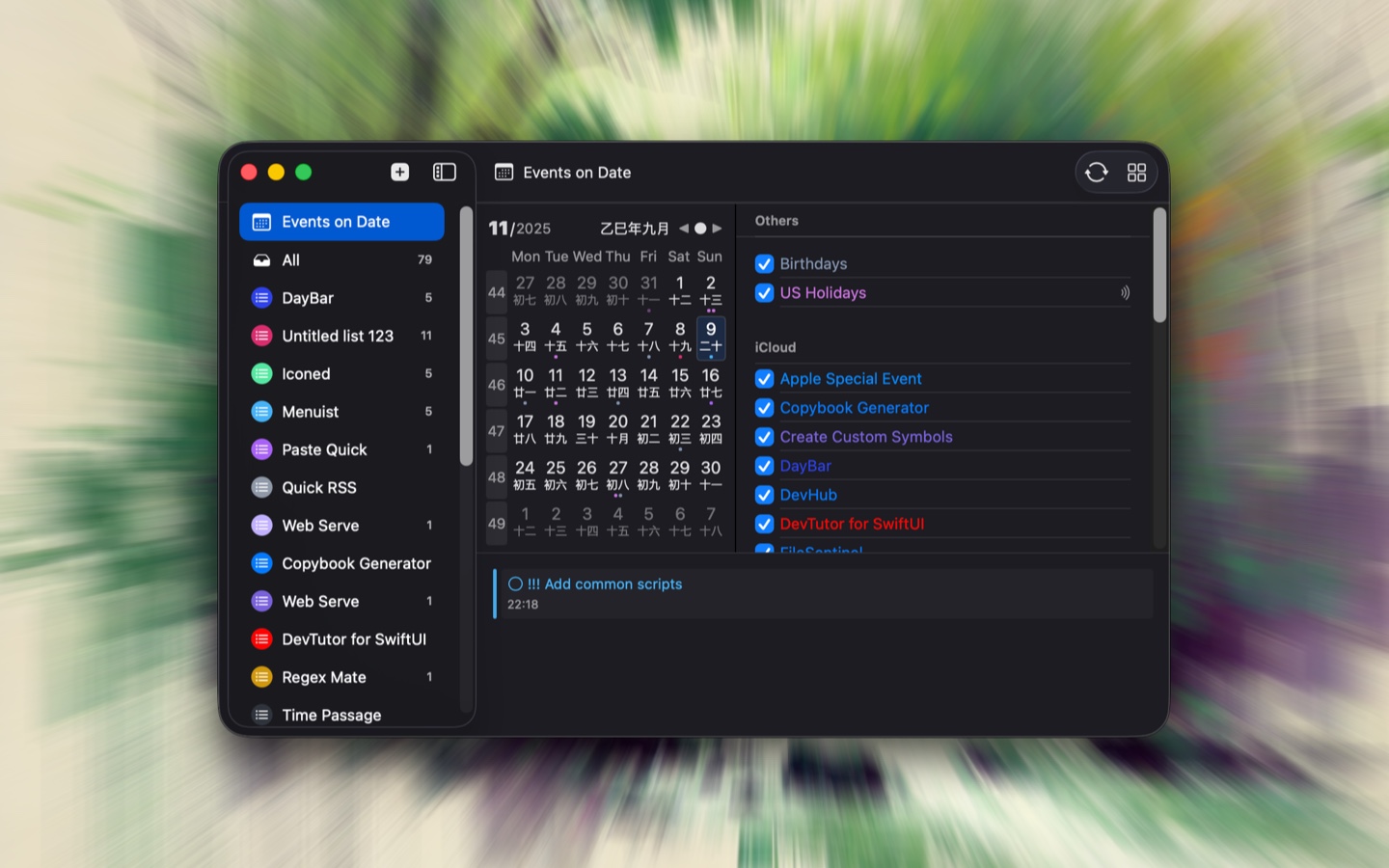This screenshot has height=868, width=1389.
Task: Jump to today using the dot button
Action: pos(700,229)
